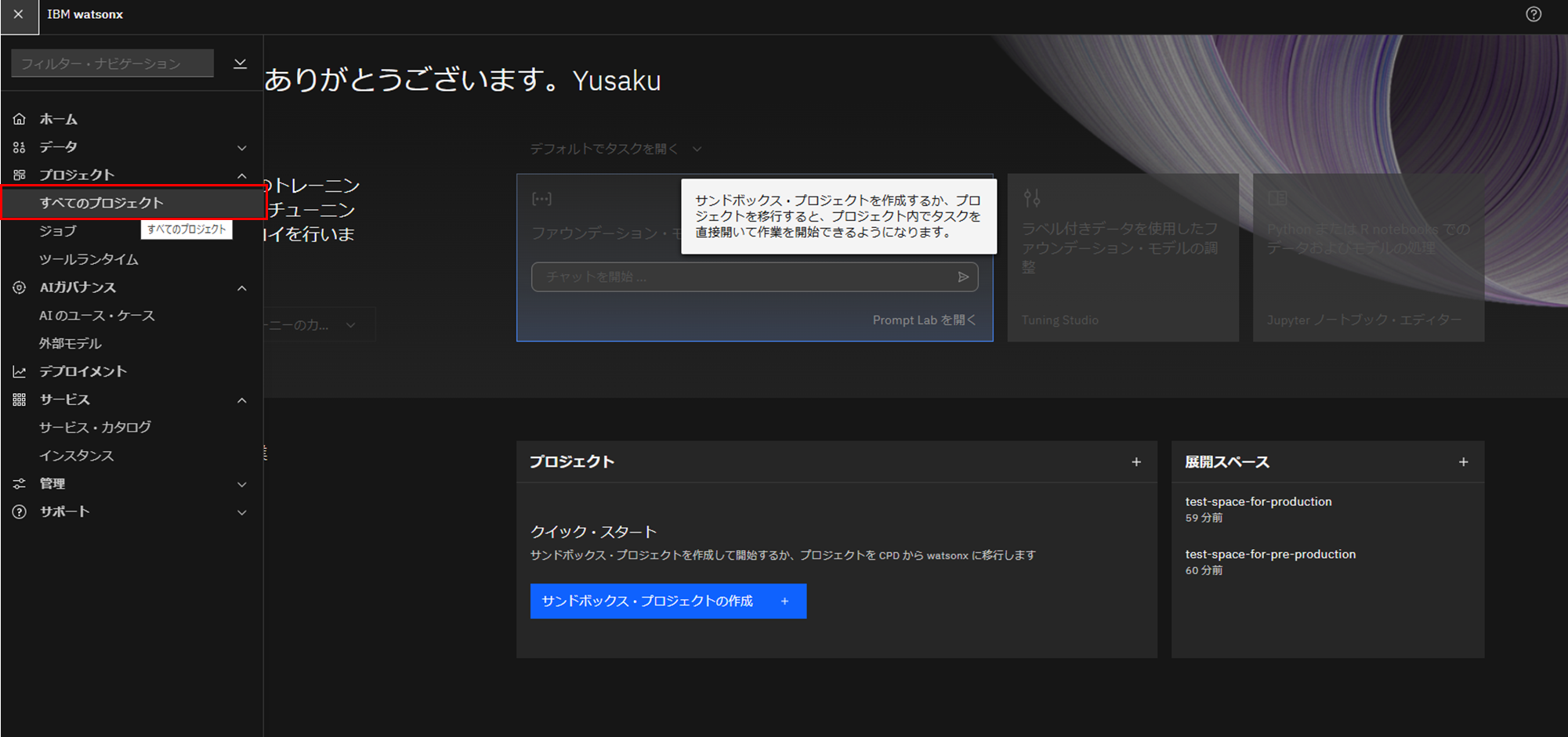Click the プロジェクト icon in the sidebar
This screenshot has width=1568, height=737.
pyautogui.click(x=20, y=175)
